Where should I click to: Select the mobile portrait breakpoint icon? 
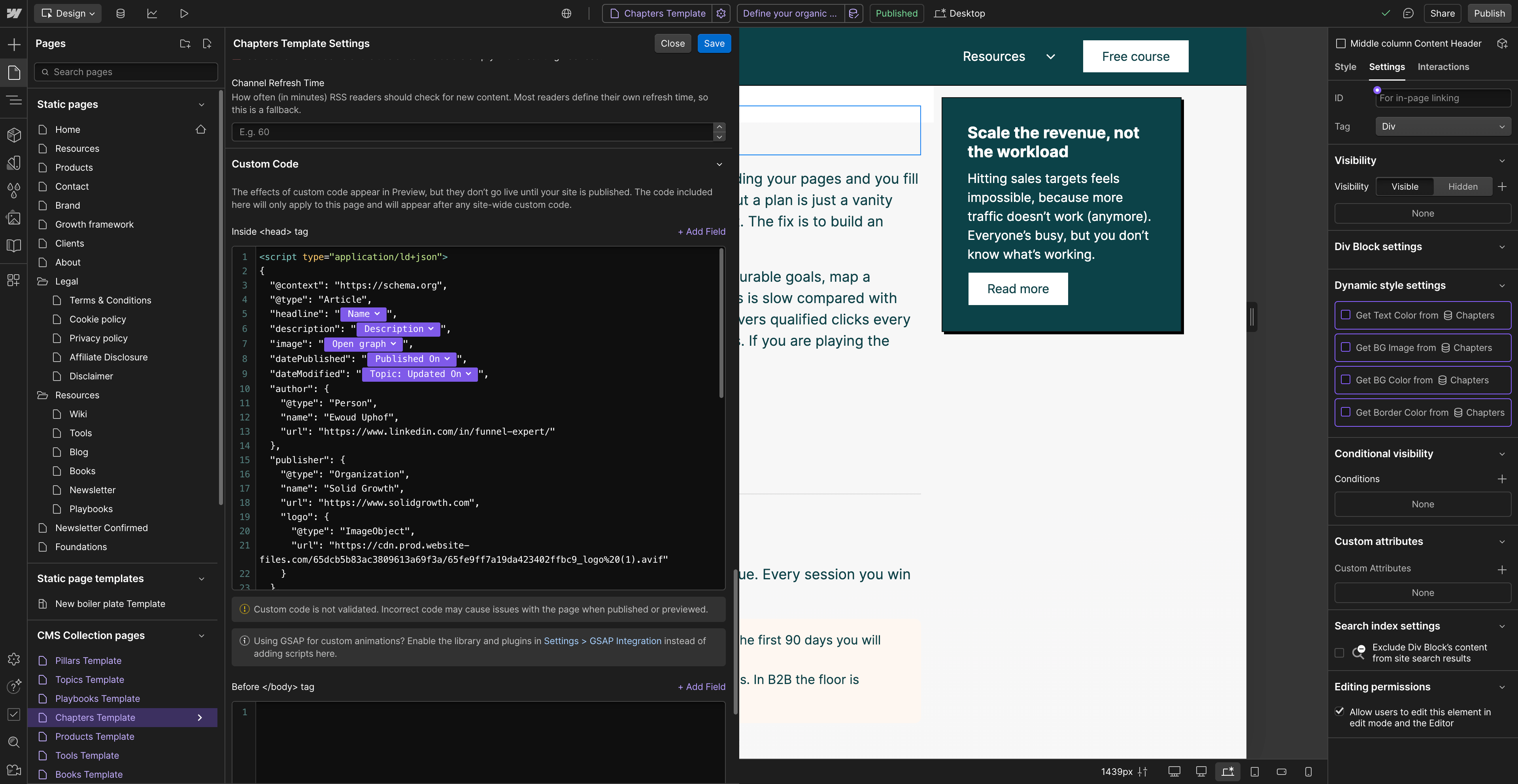pos(1308,772)
